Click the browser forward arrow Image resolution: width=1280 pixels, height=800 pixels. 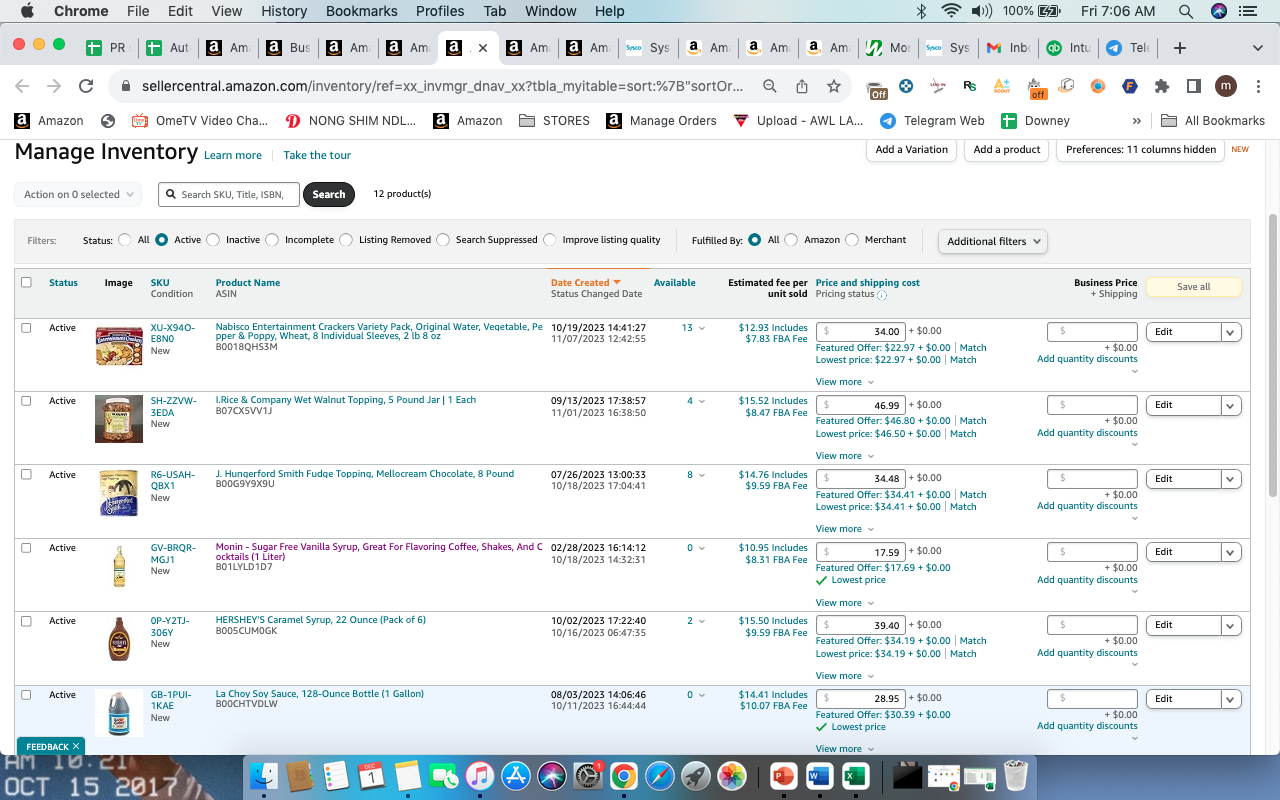coord(54,86)
